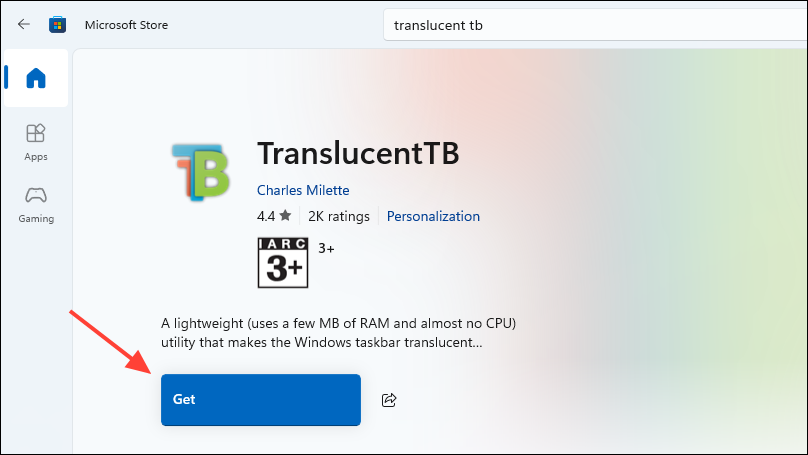Click the 4.4 rating number
This screenshot has width=808, height=455.
[266, 216]
